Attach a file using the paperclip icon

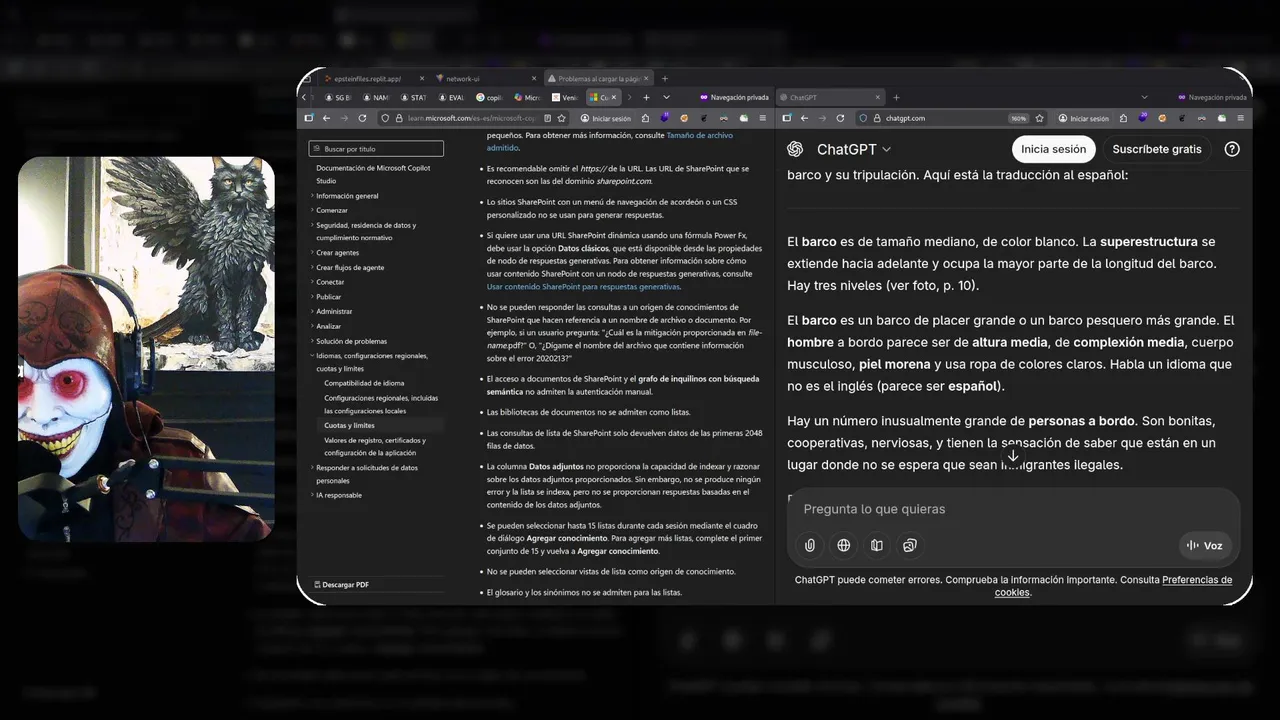click(810, 545)
